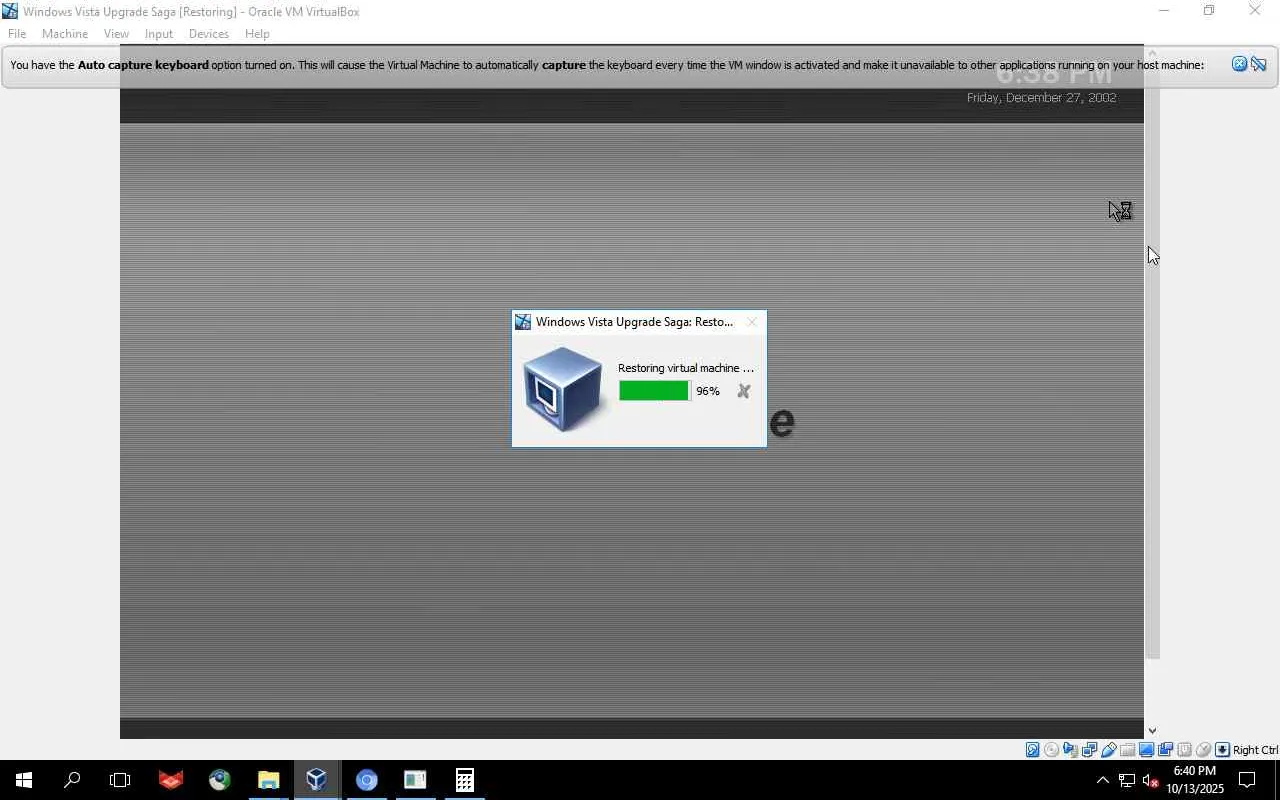The height and width of the screenshot is (800, 1280).
Task: Close the Restoring progress dialog
Action: click(x=751, y=322)
